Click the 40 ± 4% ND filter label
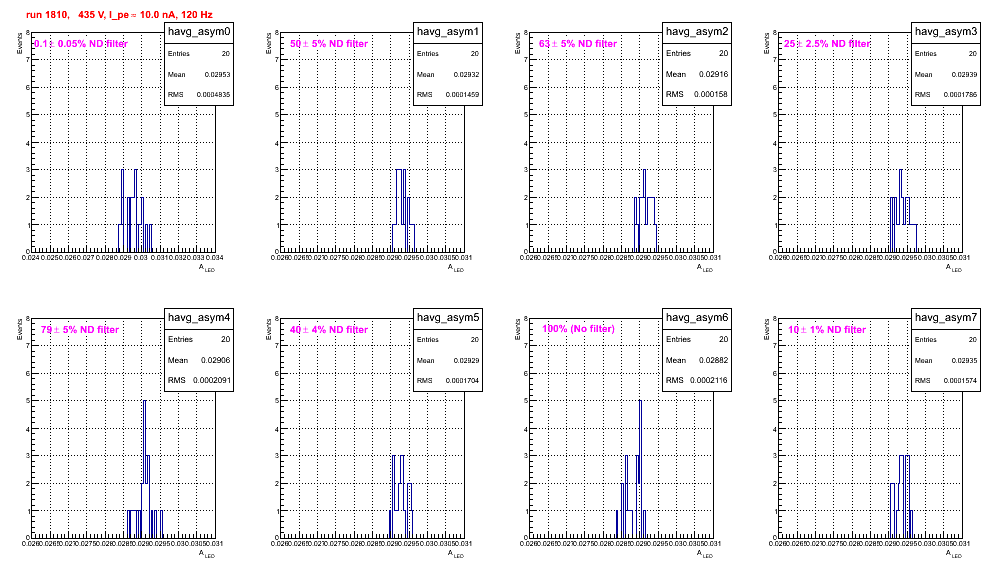 329,330
